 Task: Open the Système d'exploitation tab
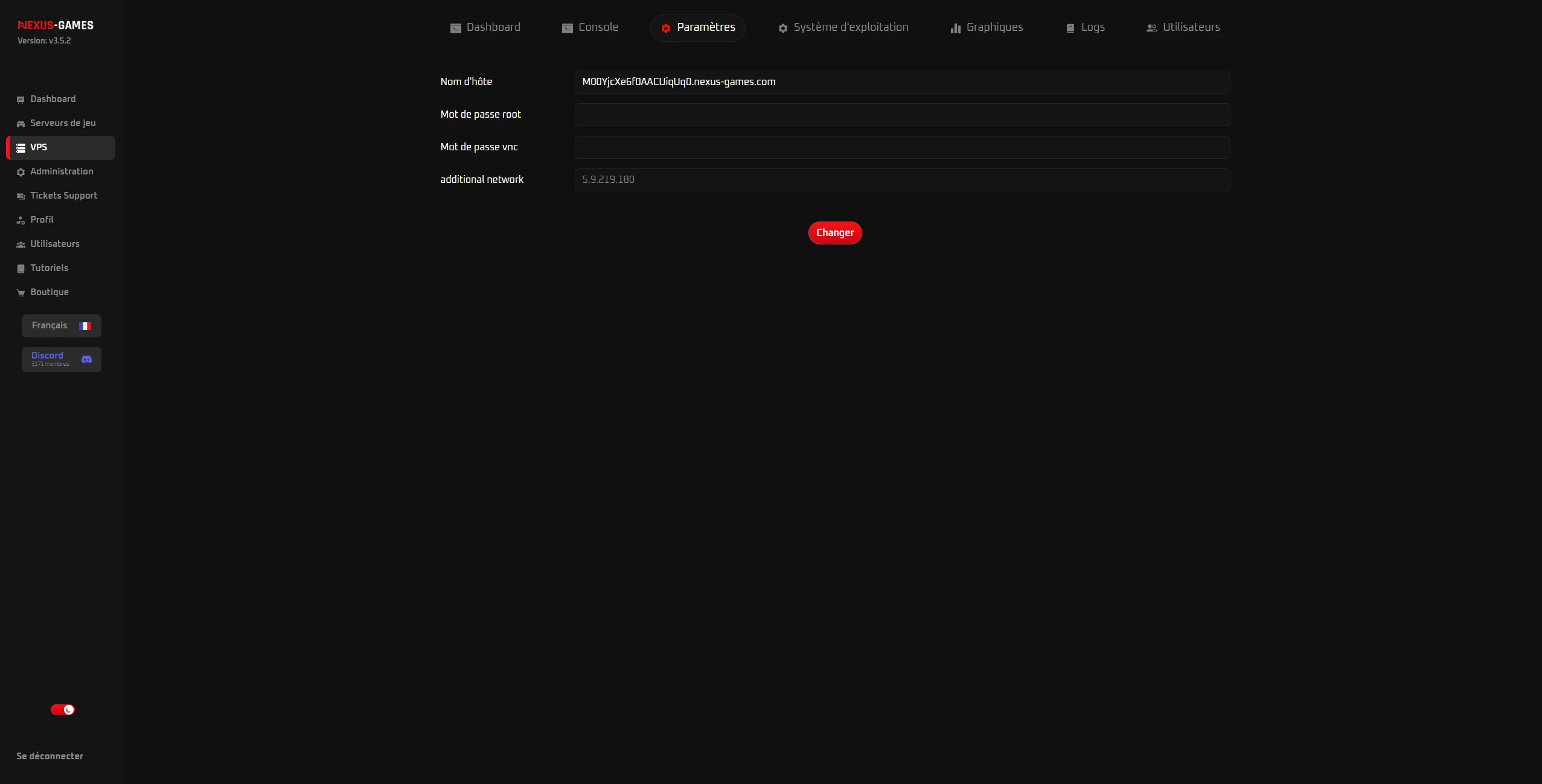tap(842, 27)
